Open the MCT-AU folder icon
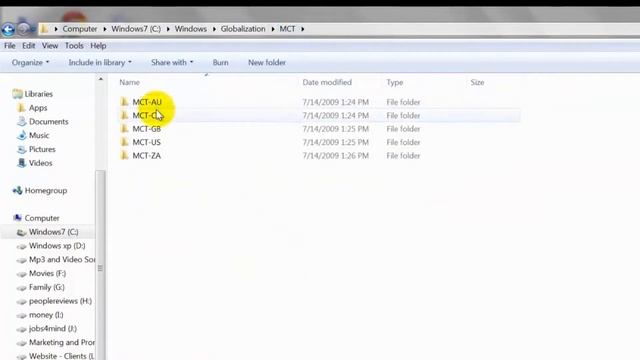This screenshot has width=640, height=360. 124,102
